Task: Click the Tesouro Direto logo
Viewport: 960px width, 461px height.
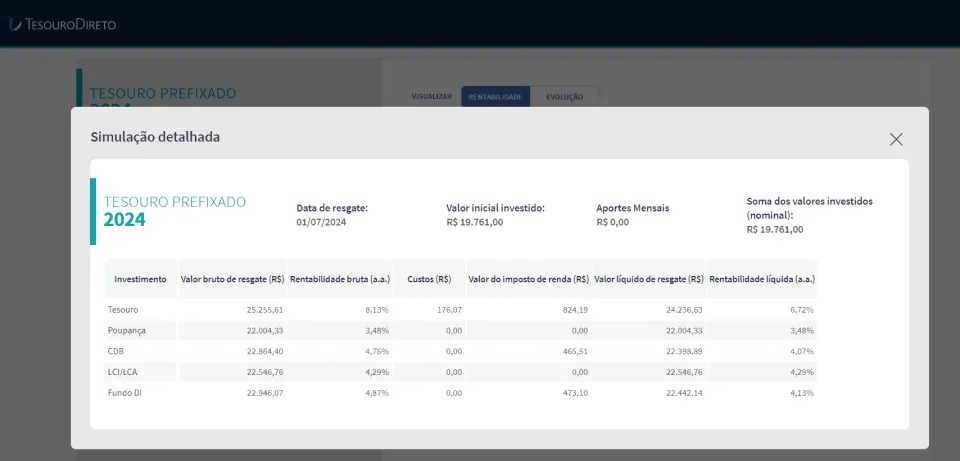Action: pos(62,24)
